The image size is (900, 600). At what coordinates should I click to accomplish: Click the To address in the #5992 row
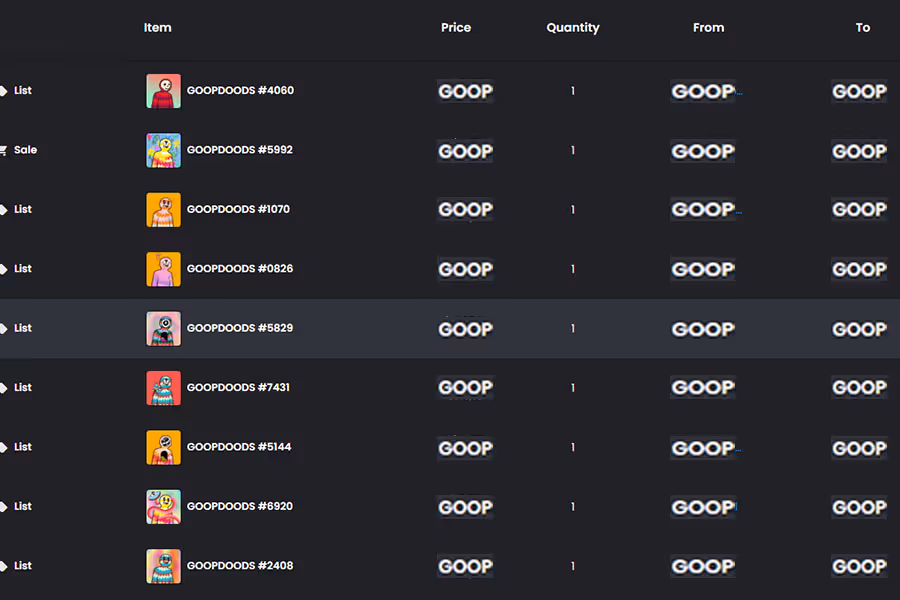[859, 151]
